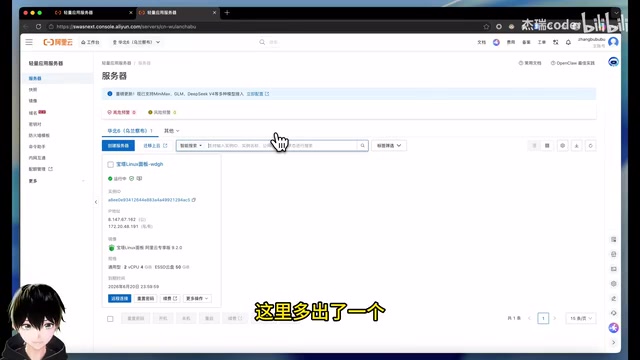Open 费用 in top navigation
The image size is (640, 360).
[511, 42]
